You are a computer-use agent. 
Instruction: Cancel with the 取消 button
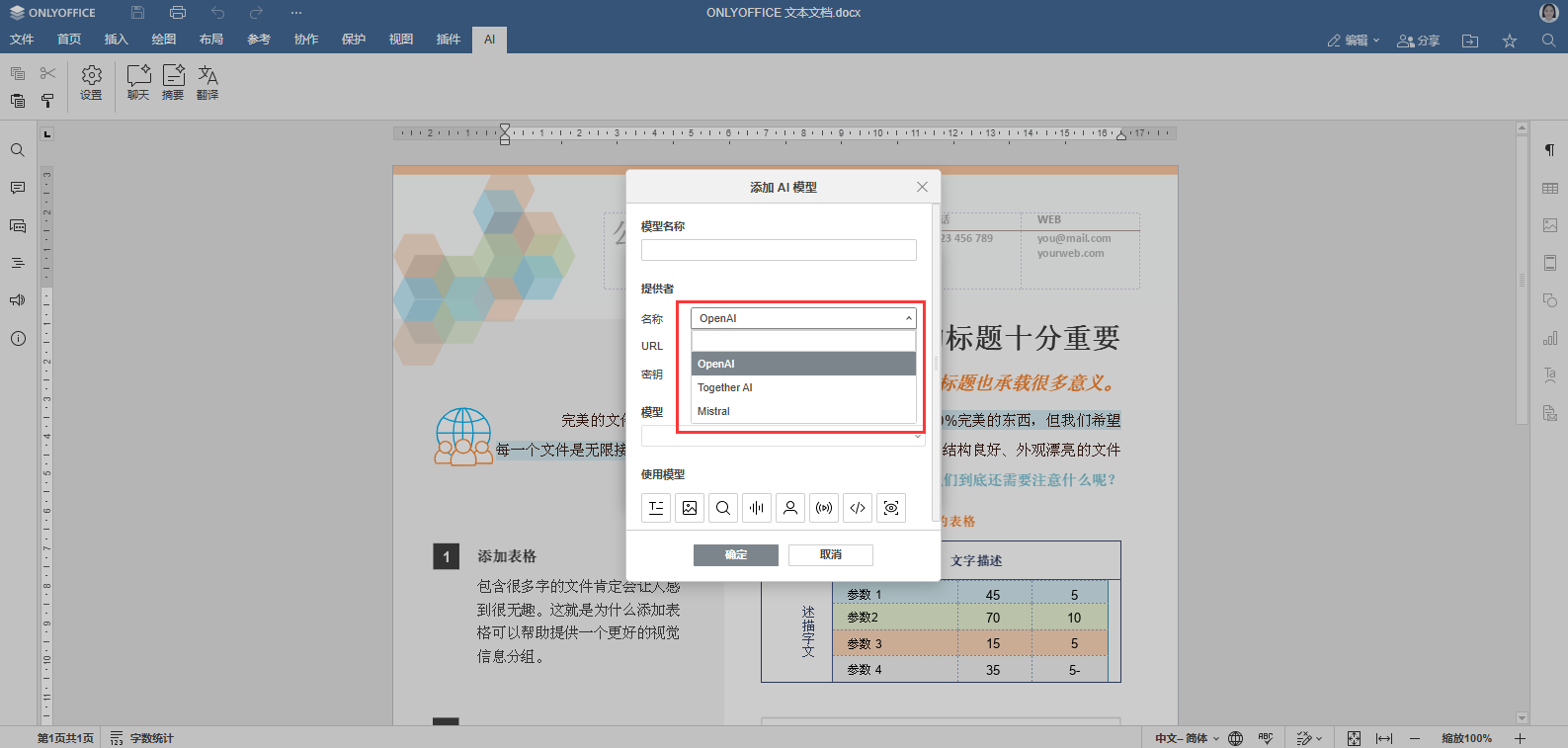[831, 555]
